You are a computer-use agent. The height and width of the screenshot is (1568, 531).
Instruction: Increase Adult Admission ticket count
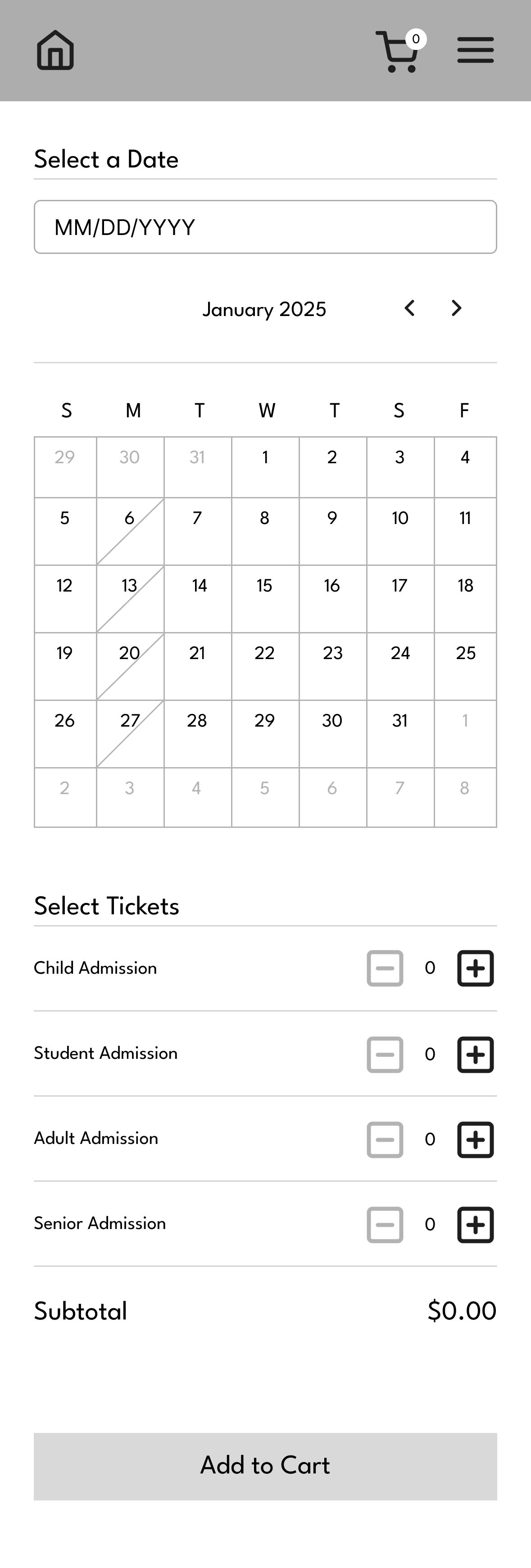[x=476, y=1139]
